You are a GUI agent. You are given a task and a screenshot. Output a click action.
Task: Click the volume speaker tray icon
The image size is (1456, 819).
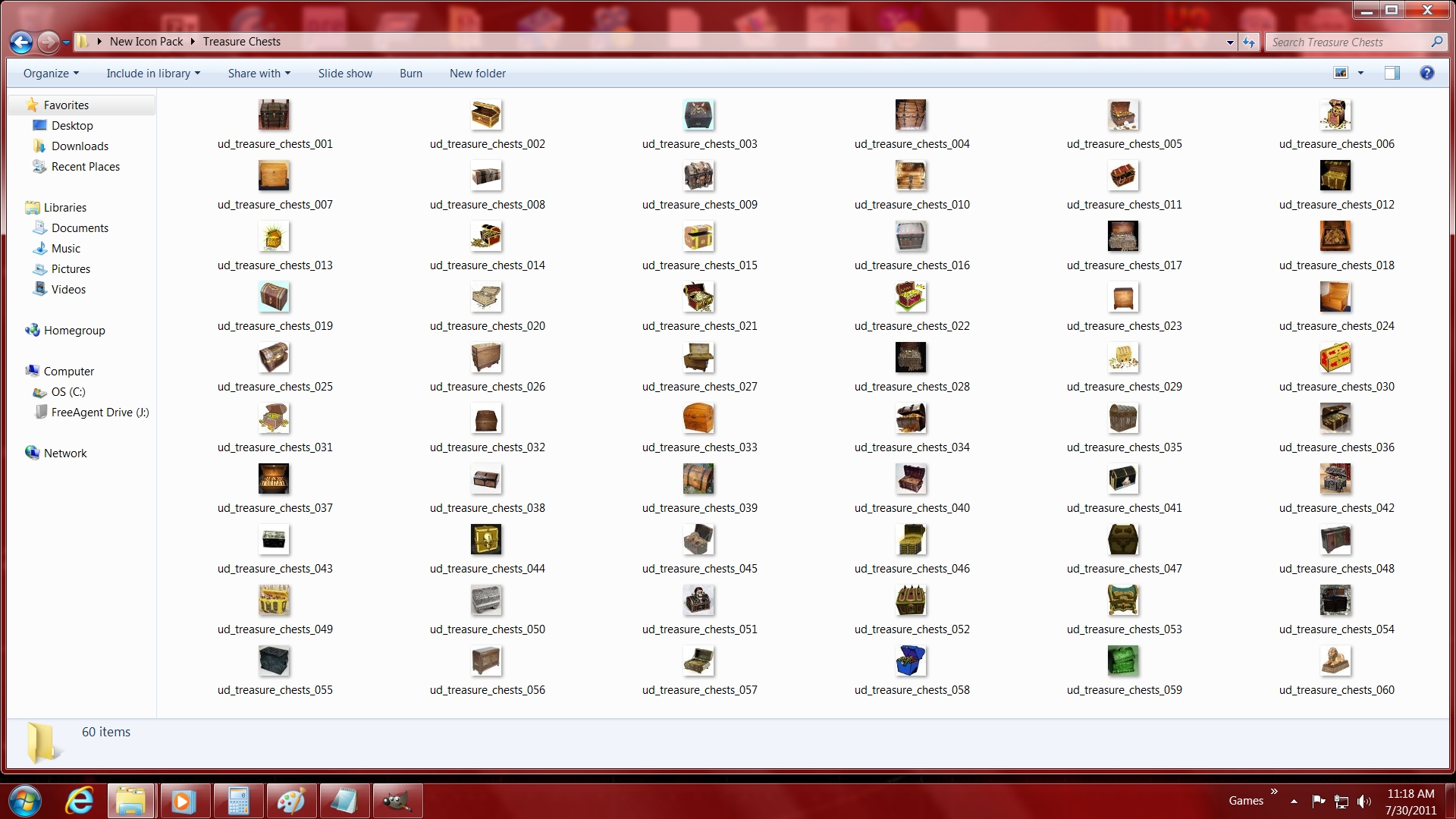1364,801
